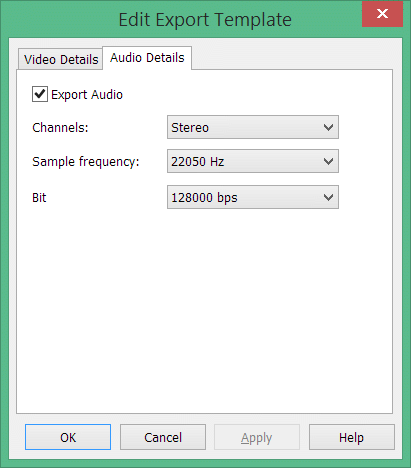Image resolution: width=411 pixels, height=468 pixels.
Task: Uncheck the Export Audio checkbox
Action: [40, 94]
